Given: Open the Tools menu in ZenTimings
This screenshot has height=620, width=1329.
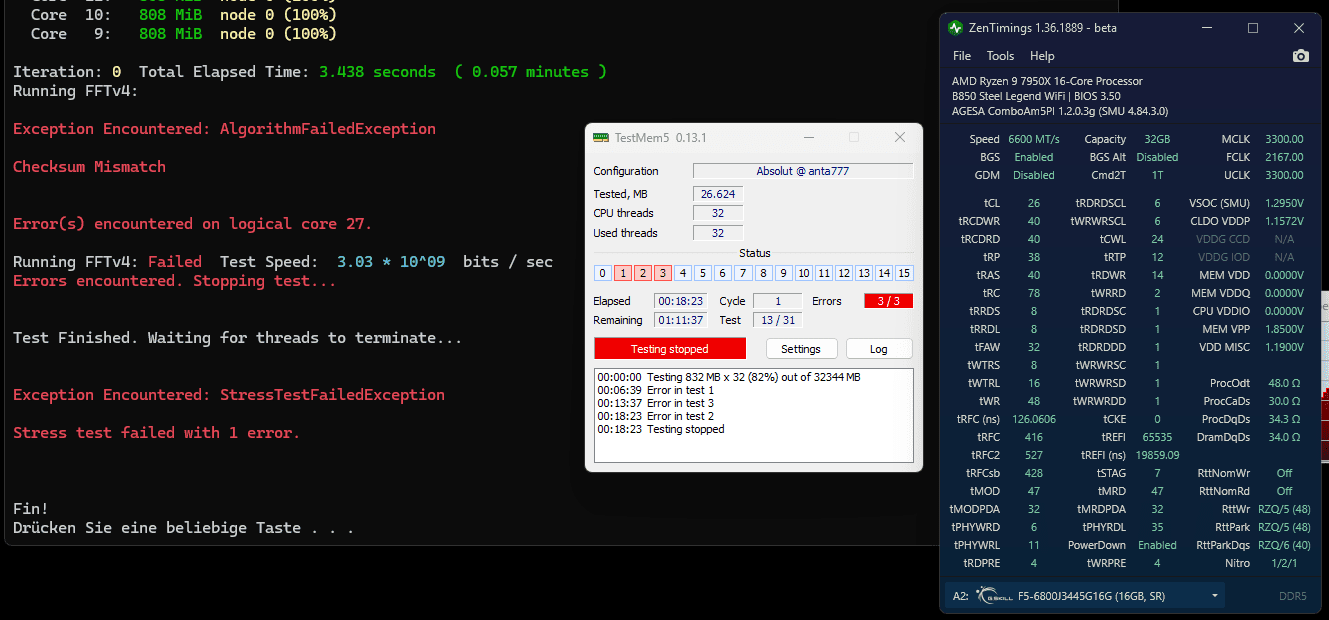Looking at the screenshot, I should coord(1000,56).
